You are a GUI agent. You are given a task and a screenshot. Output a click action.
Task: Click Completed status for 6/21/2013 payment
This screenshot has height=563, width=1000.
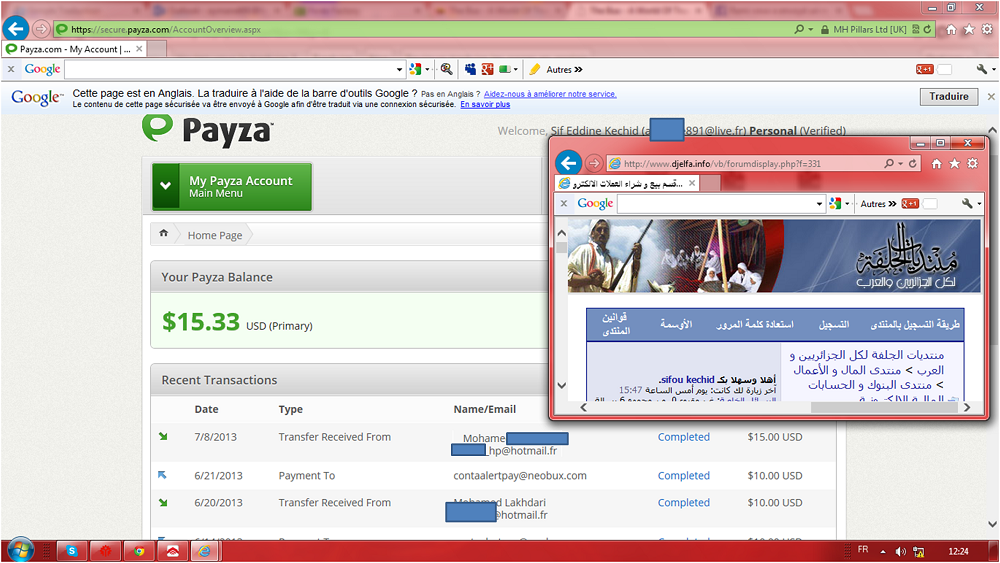coord(684,476)
